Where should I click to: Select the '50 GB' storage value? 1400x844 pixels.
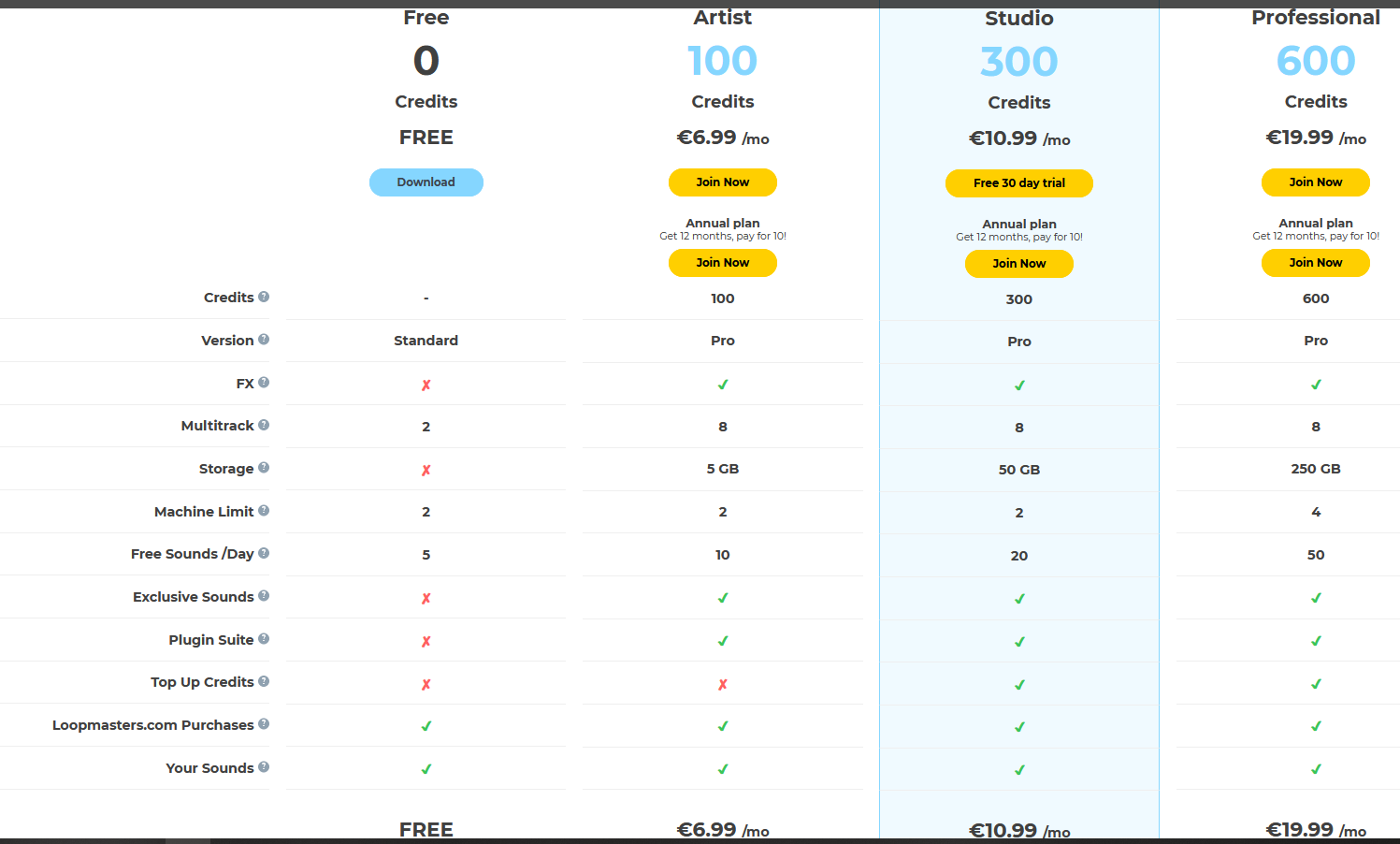(x=1019, y=470)
